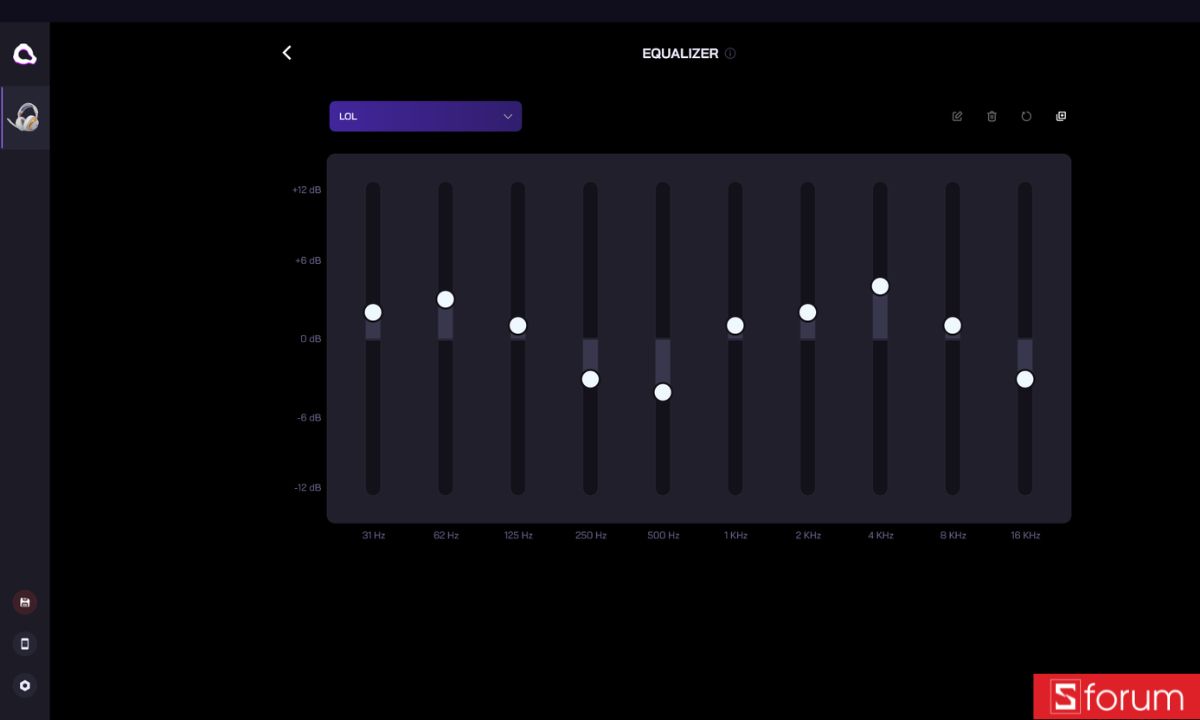Click the 8 KHz slider handle
Viewport: 1200px width, 720px height.
tap(952, 325)
